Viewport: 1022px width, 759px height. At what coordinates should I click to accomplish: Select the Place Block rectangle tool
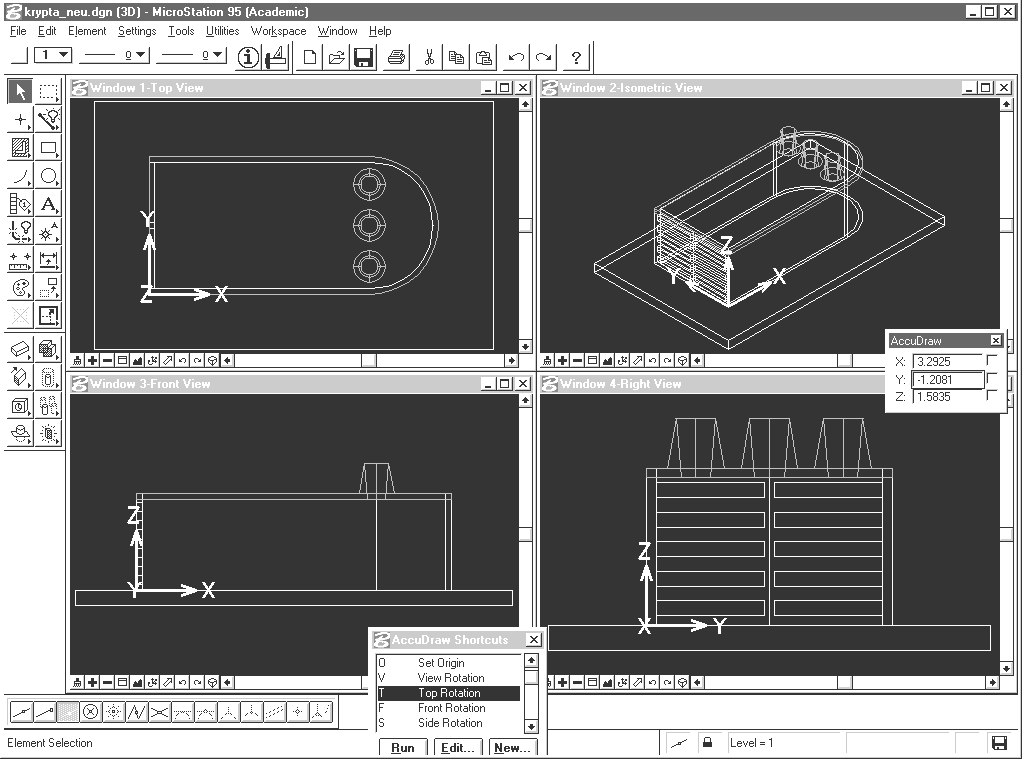click(48, 147)
